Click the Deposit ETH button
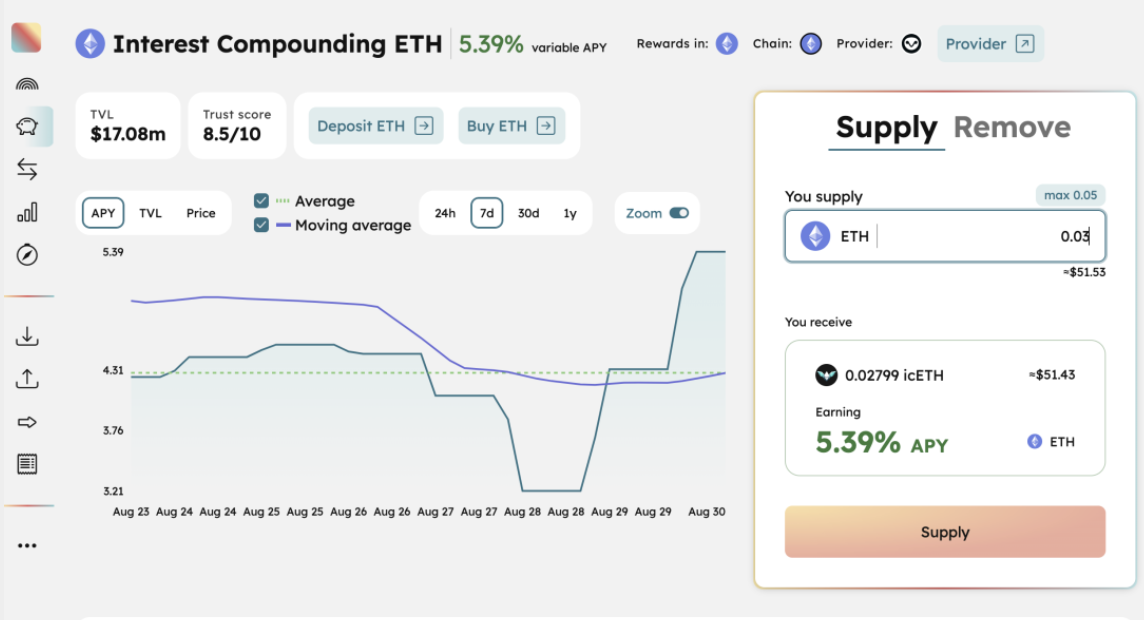Viewport: 1144px width, 620px height. coord(375,126)
